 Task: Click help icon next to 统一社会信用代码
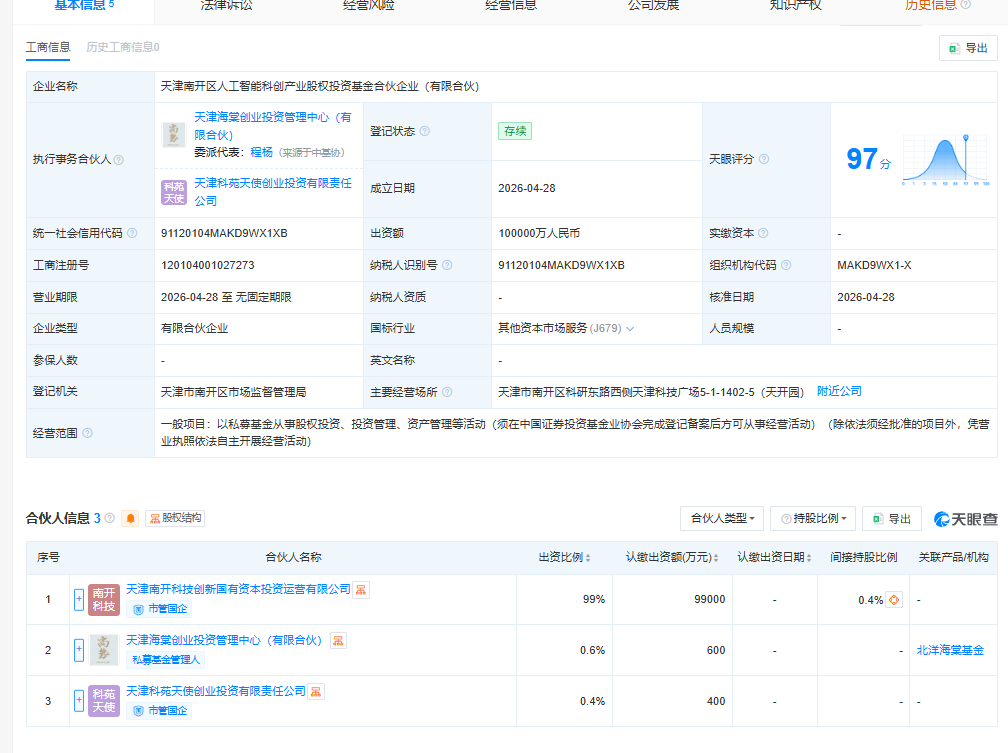[x=132, y=233]
